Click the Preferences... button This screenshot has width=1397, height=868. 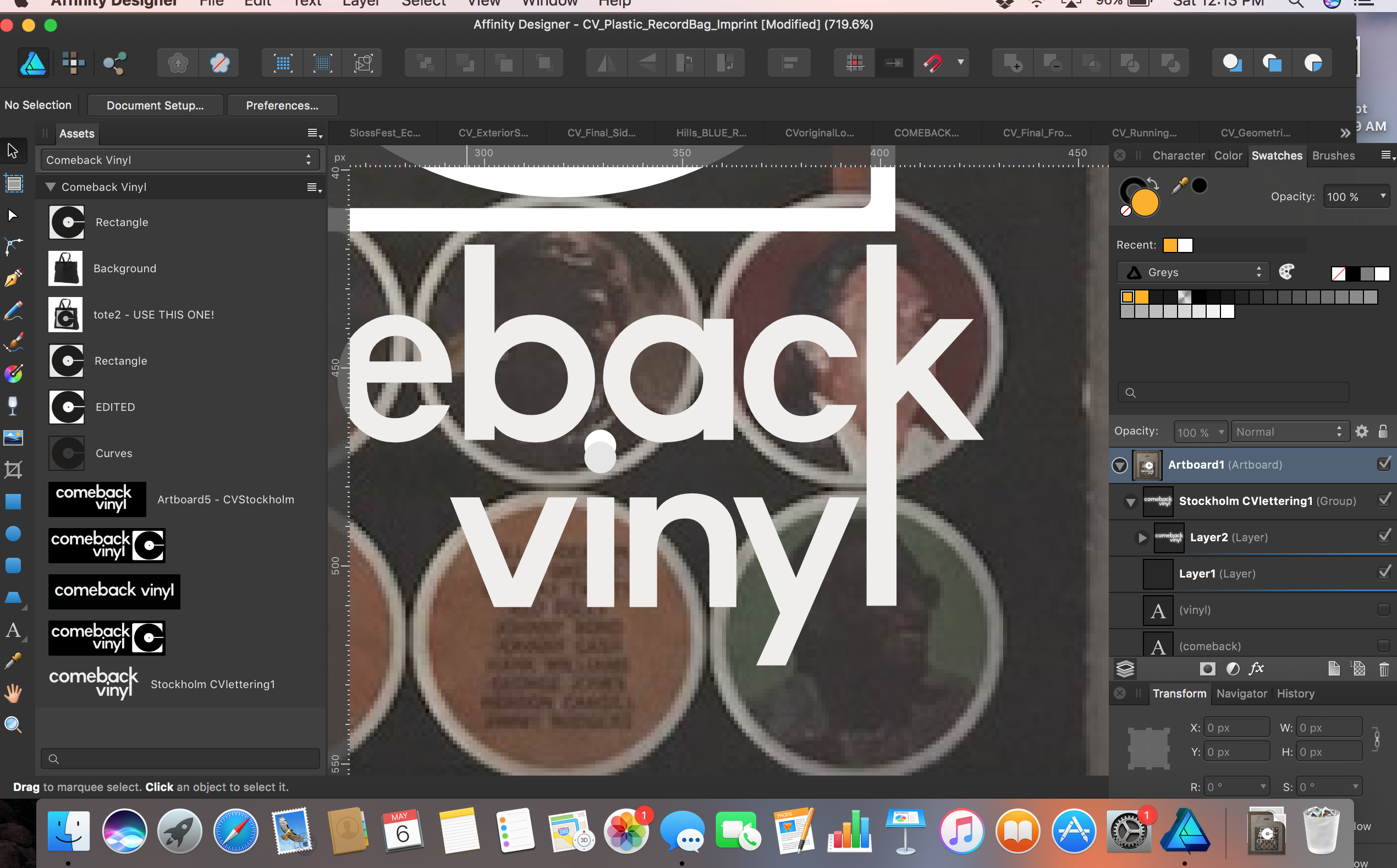tap(282, 105)
